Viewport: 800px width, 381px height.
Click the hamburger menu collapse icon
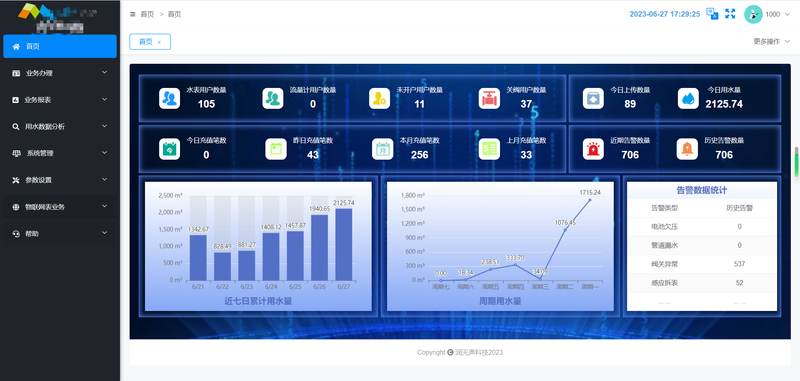click(x=133, y=14)
